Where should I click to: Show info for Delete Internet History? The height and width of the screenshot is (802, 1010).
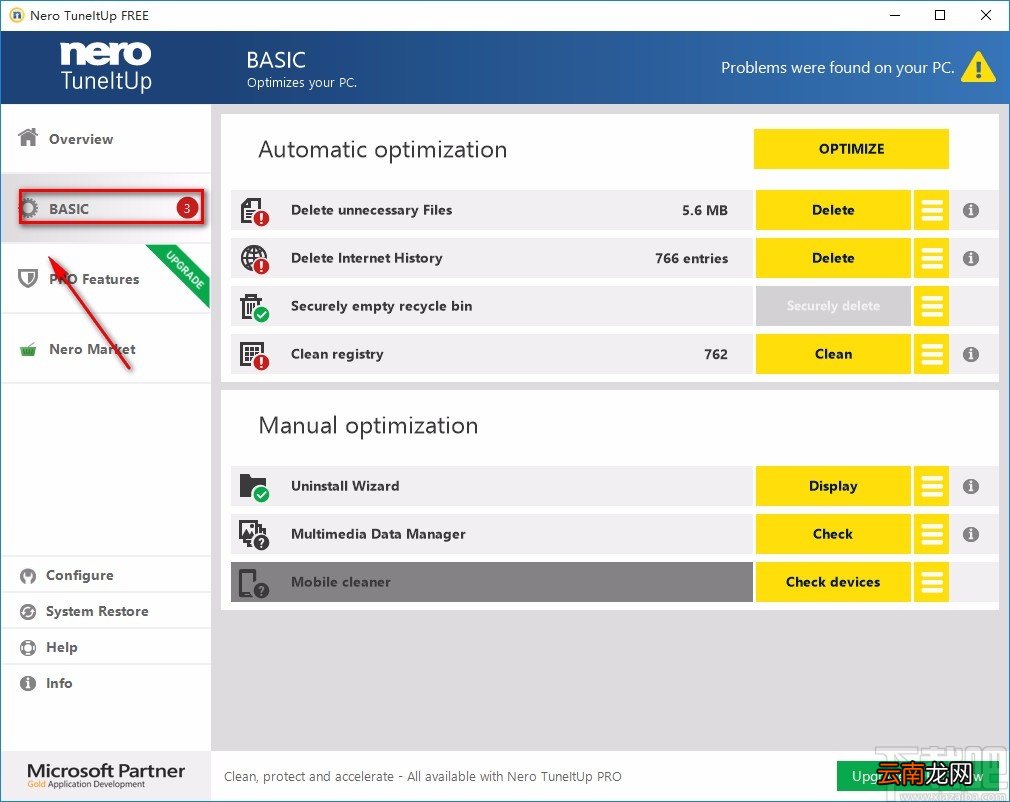pos(971,258)
